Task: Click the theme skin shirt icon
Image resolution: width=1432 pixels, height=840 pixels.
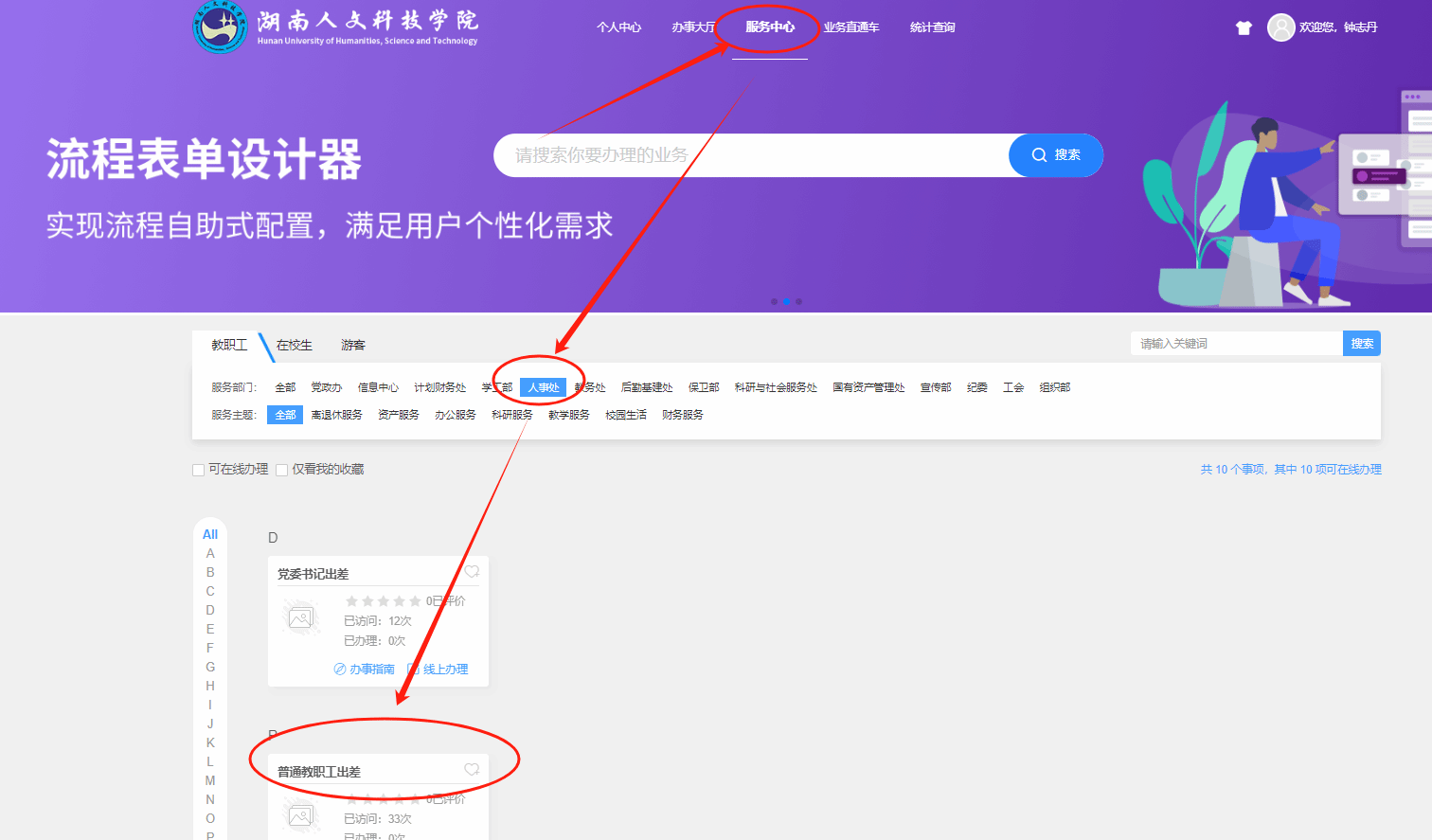Action: click(1244, 28)
